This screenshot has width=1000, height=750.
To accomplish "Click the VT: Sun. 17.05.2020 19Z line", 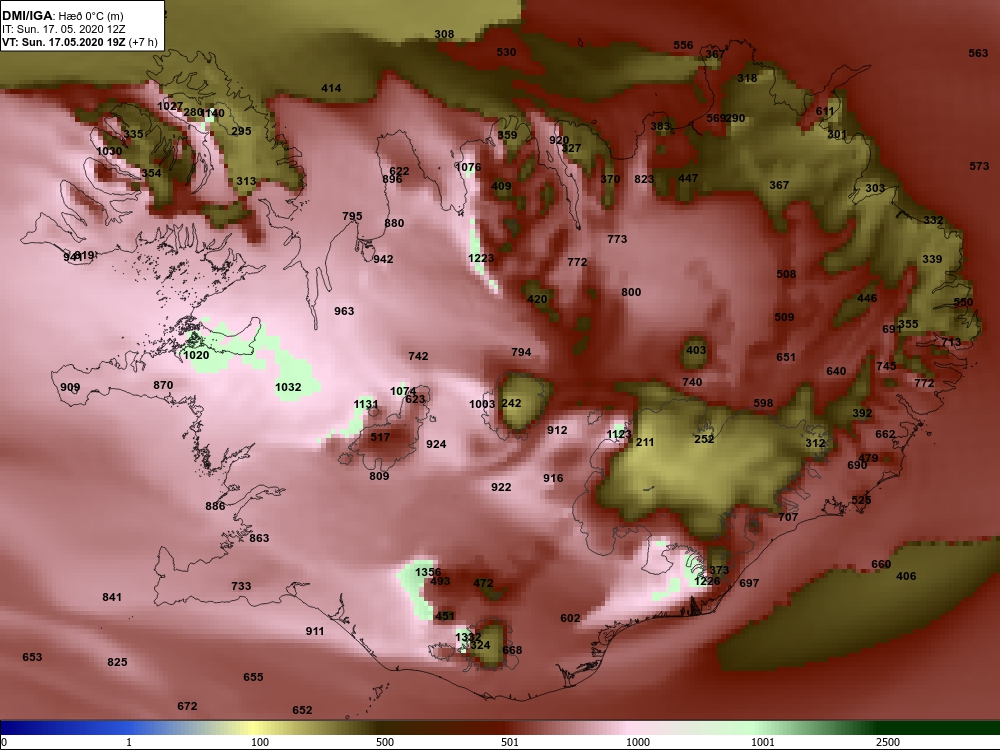I will (80, 42).
